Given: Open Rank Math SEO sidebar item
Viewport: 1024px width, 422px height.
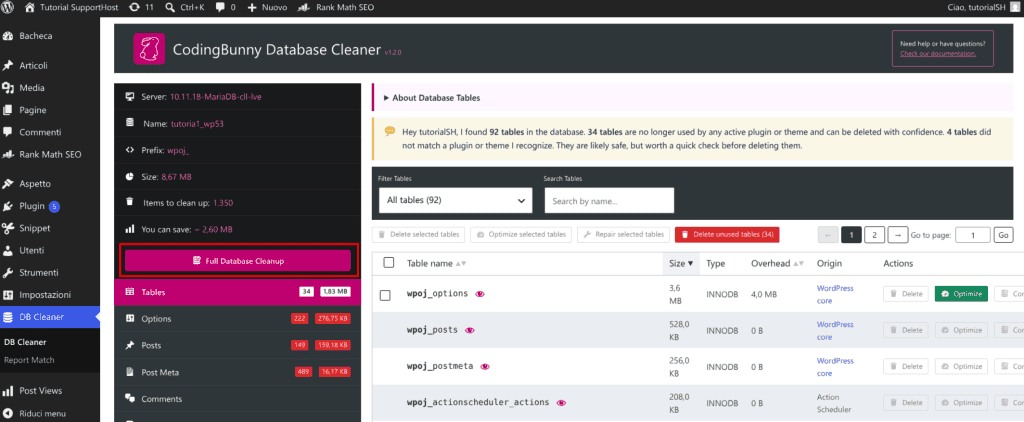Looking at the screenshot, I should pos(50,155).
